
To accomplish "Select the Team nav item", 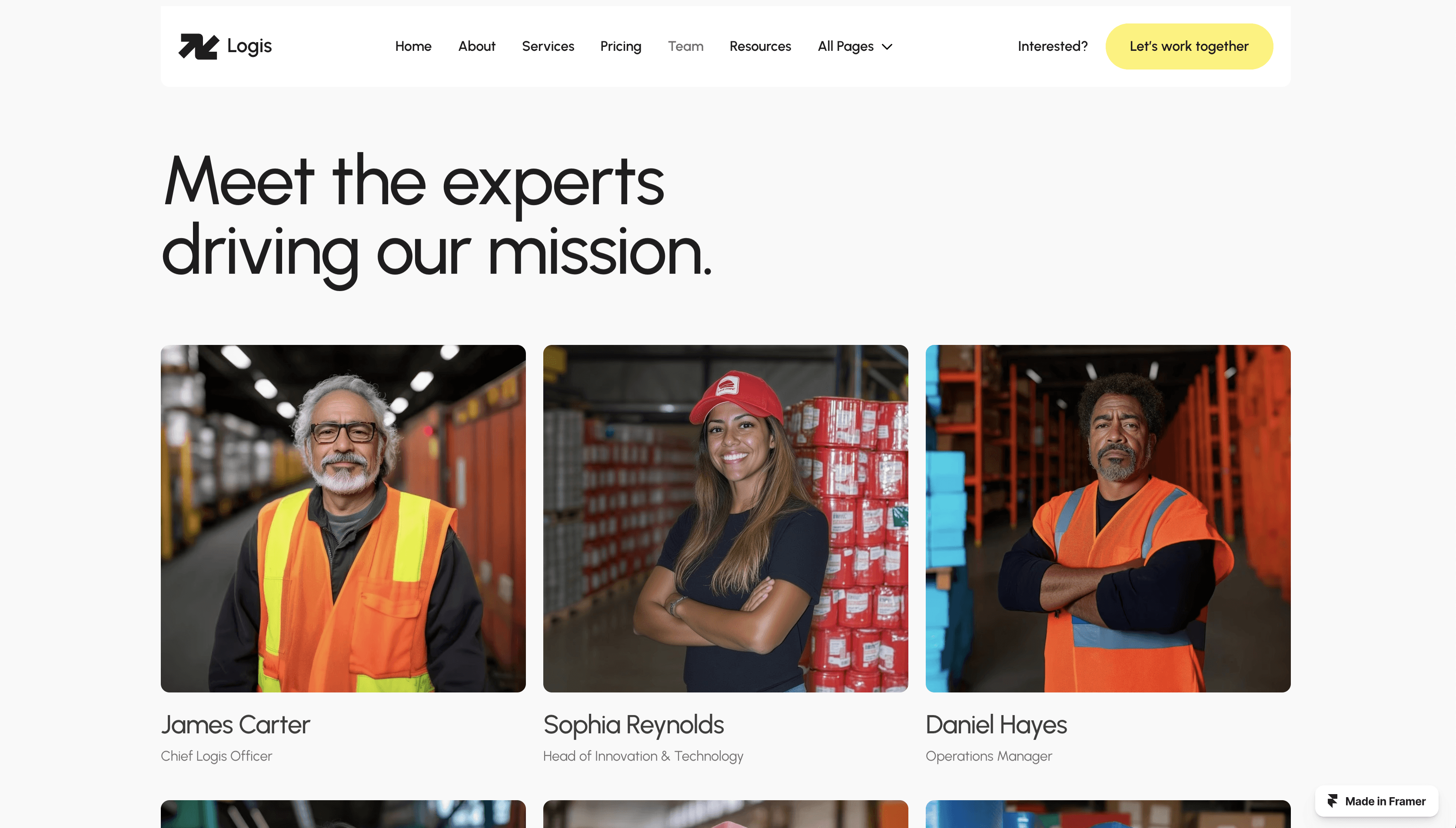I will (685, 46).
